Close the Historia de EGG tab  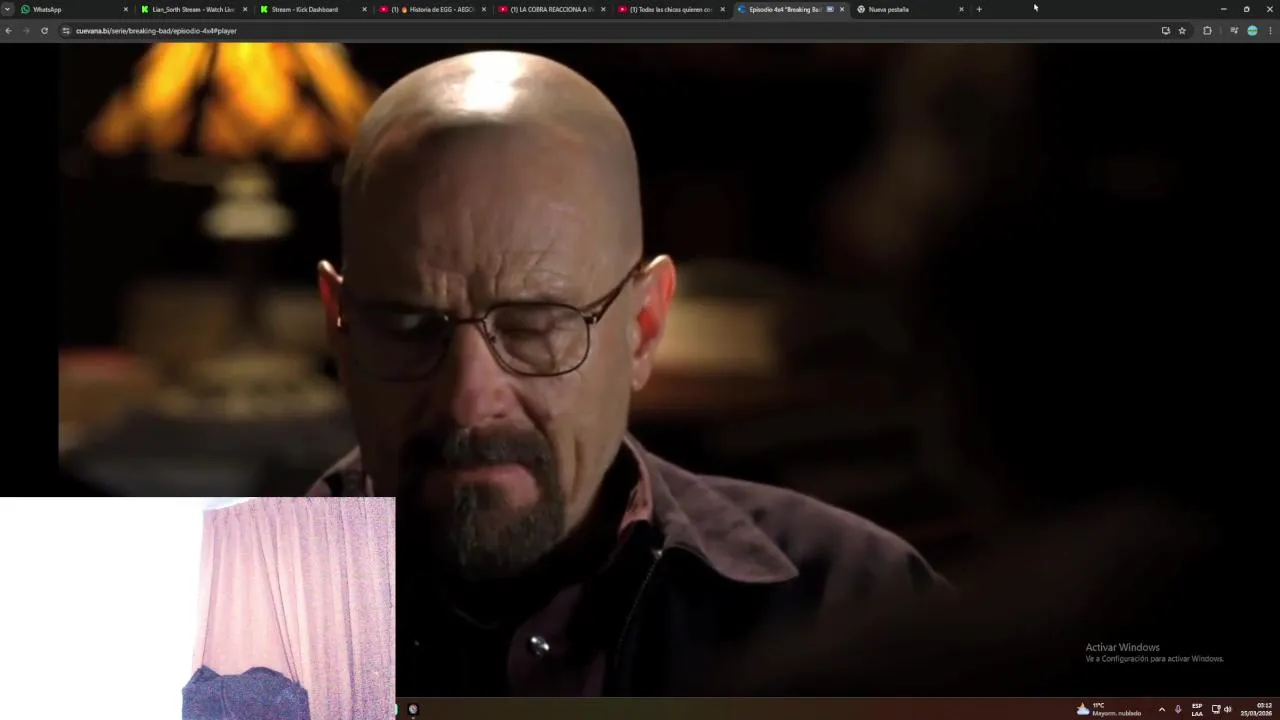[x=484, y=9]
